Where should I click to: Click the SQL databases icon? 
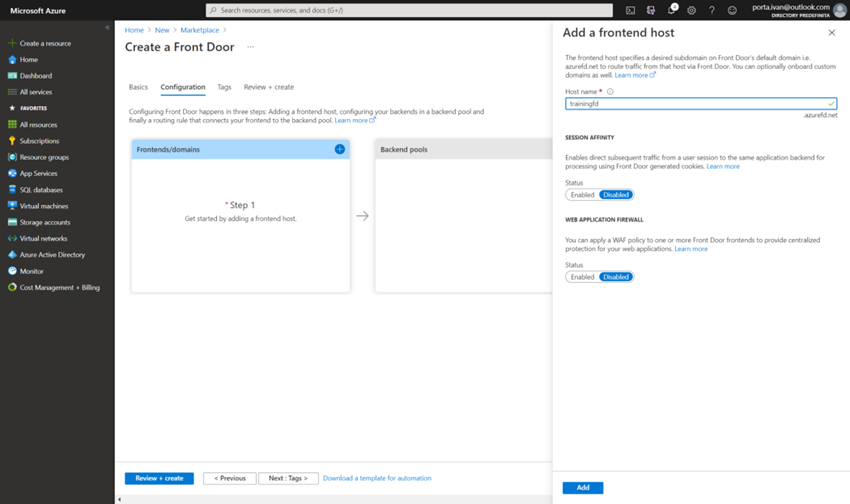(x=12, y=190)
